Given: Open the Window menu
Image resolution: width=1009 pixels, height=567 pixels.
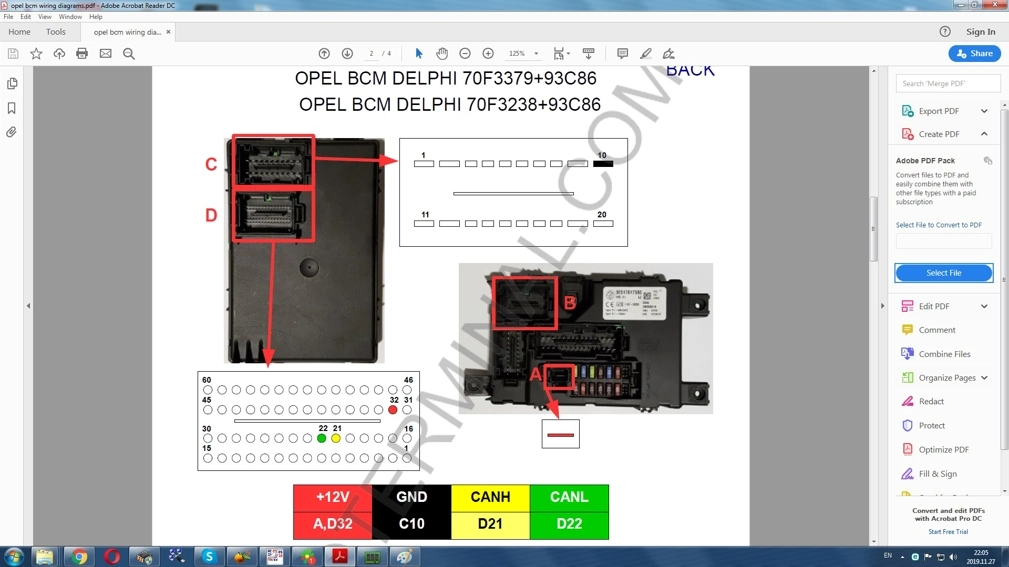Looking at the screenshot, I should pyautogui.click(x=70, y=17).
